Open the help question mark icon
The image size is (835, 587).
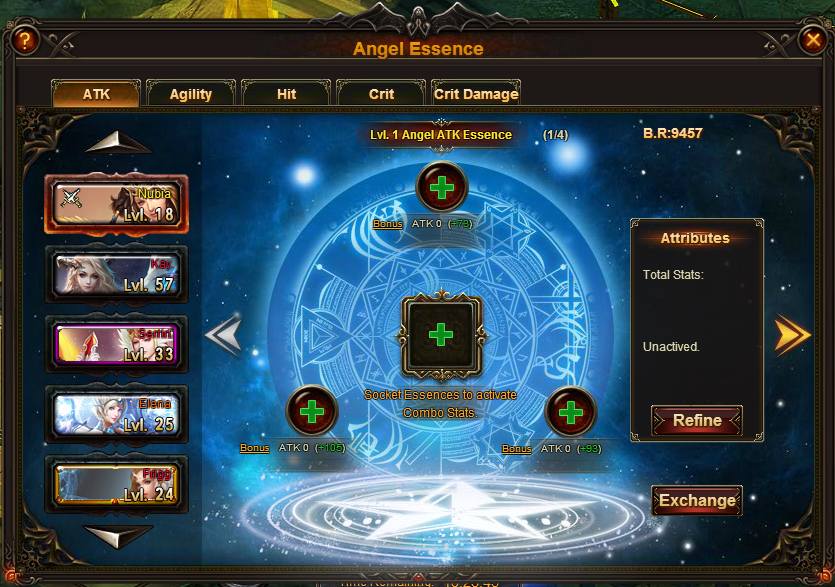tap(24, 40)
